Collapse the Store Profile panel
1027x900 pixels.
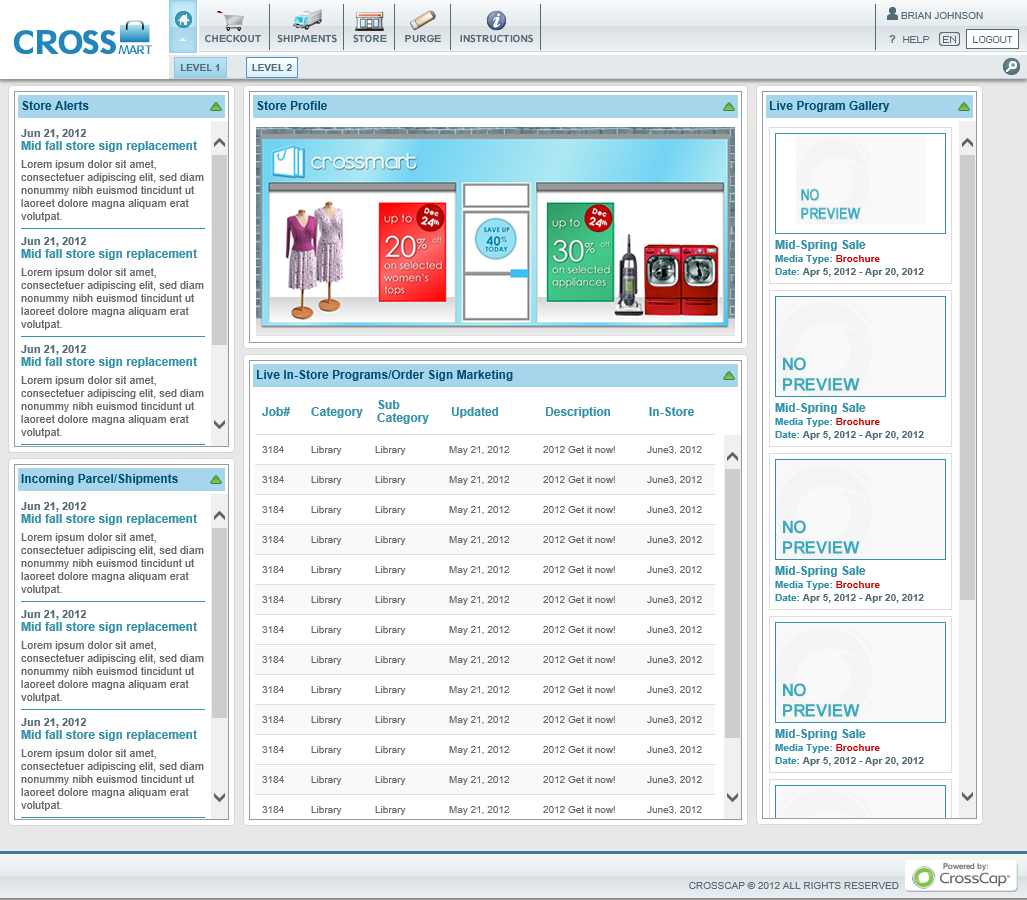click(729, 106)
